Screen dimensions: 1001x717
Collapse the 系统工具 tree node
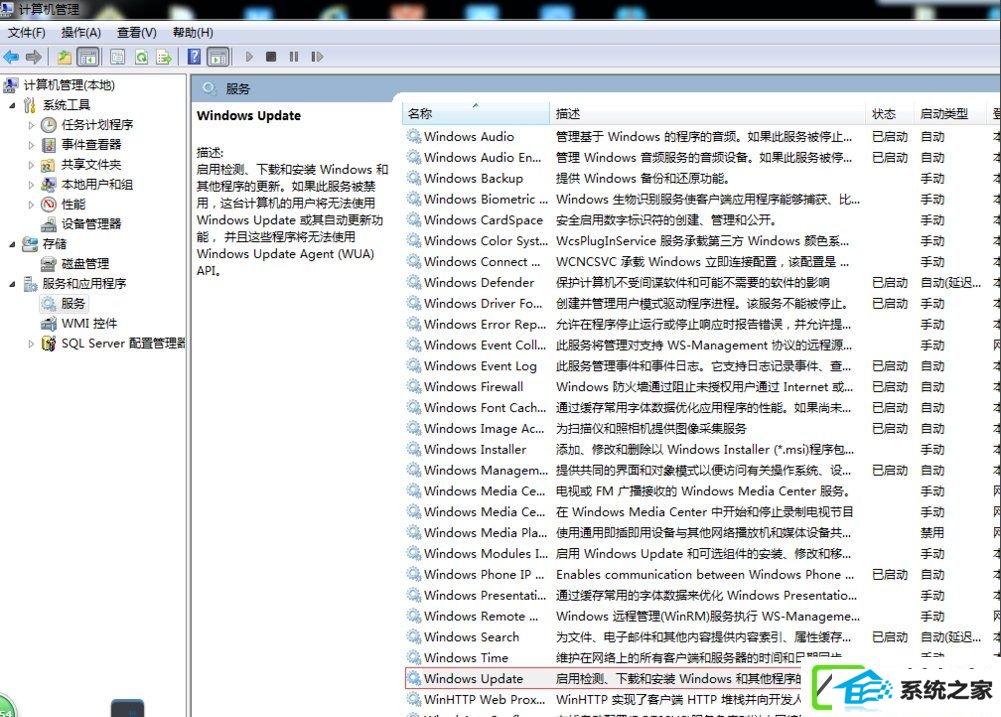[x=12, y=105]
